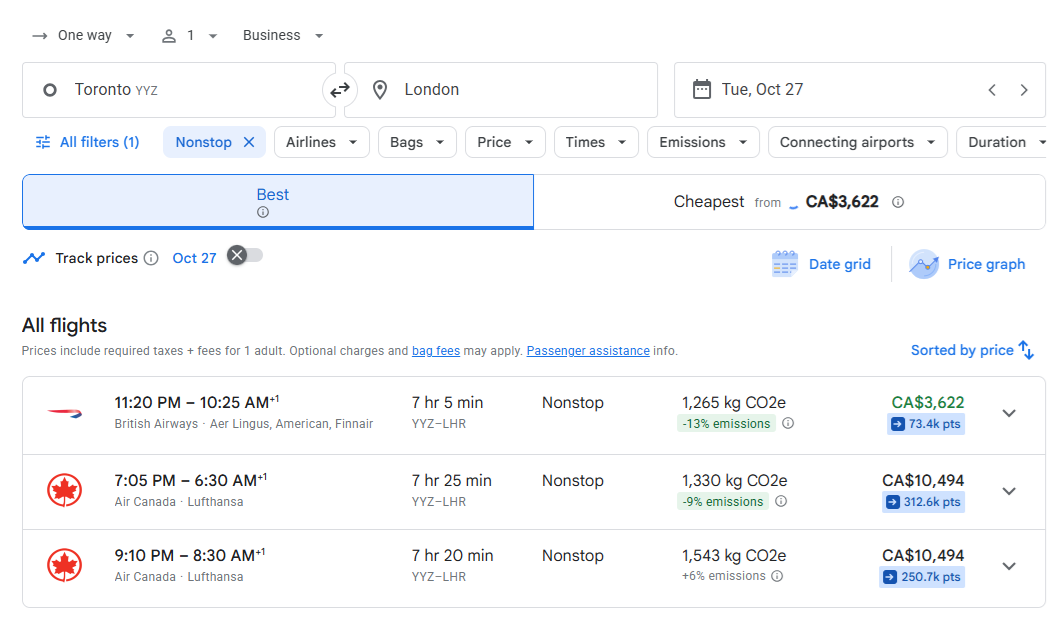The image size is (1064, 624).
Task: Swap origin and destination airports
Action: (x=340, y=90)
